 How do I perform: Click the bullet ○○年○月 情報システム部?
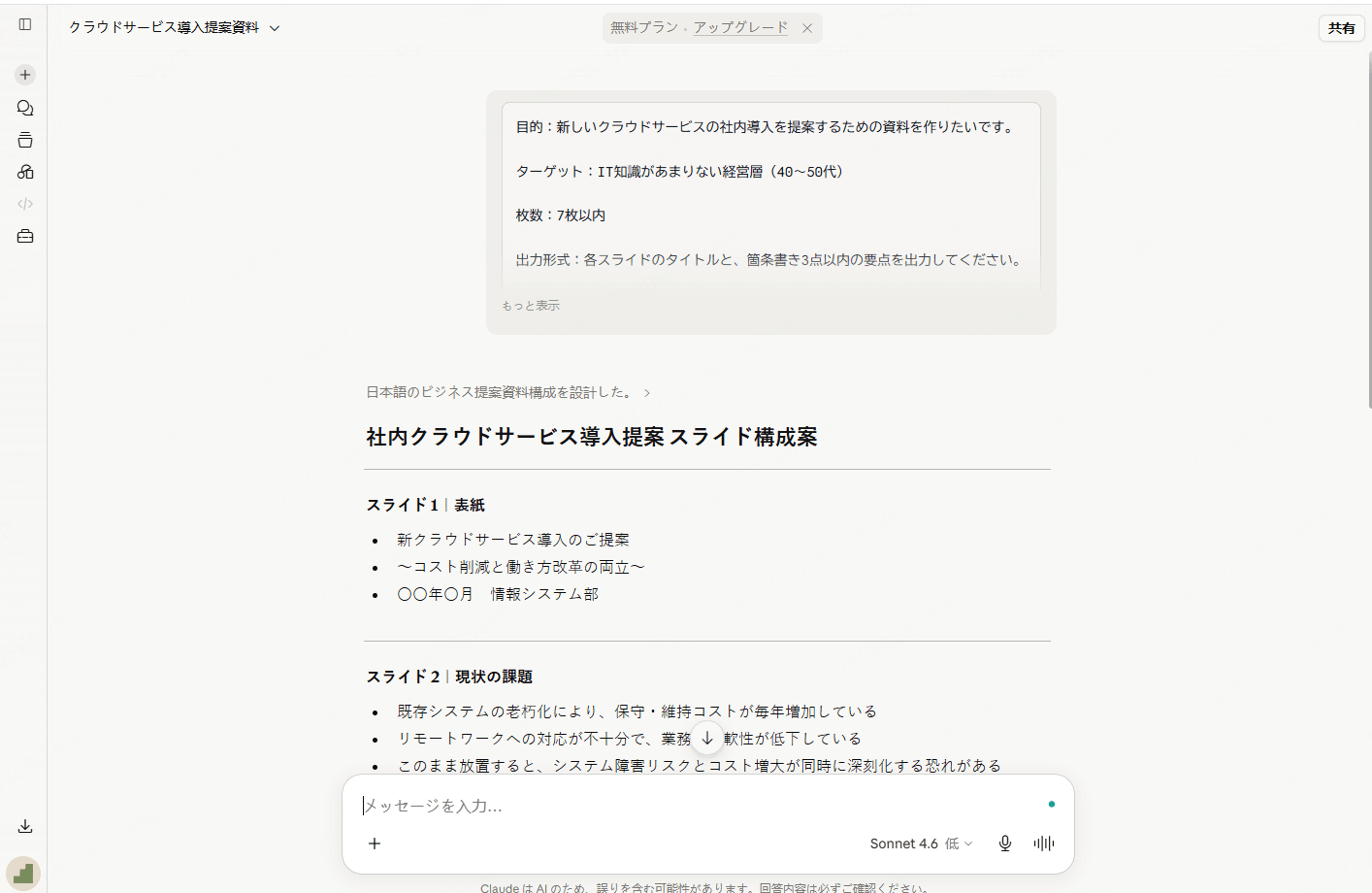[498, 594]
